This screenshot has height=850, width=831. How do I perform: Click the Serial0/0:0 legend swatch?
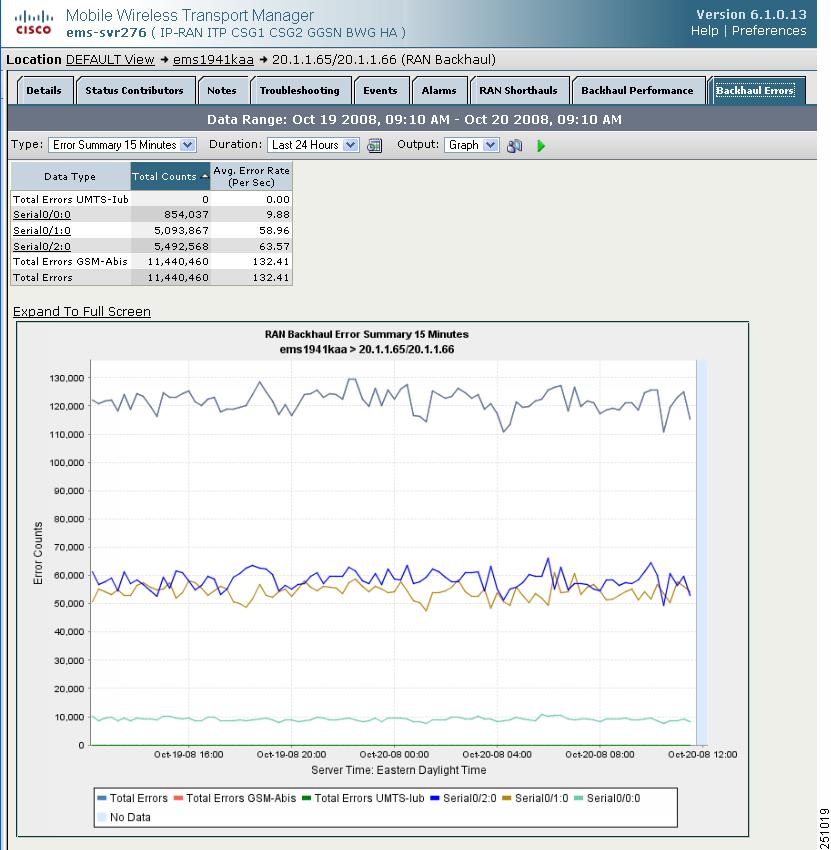click(579, 798)
